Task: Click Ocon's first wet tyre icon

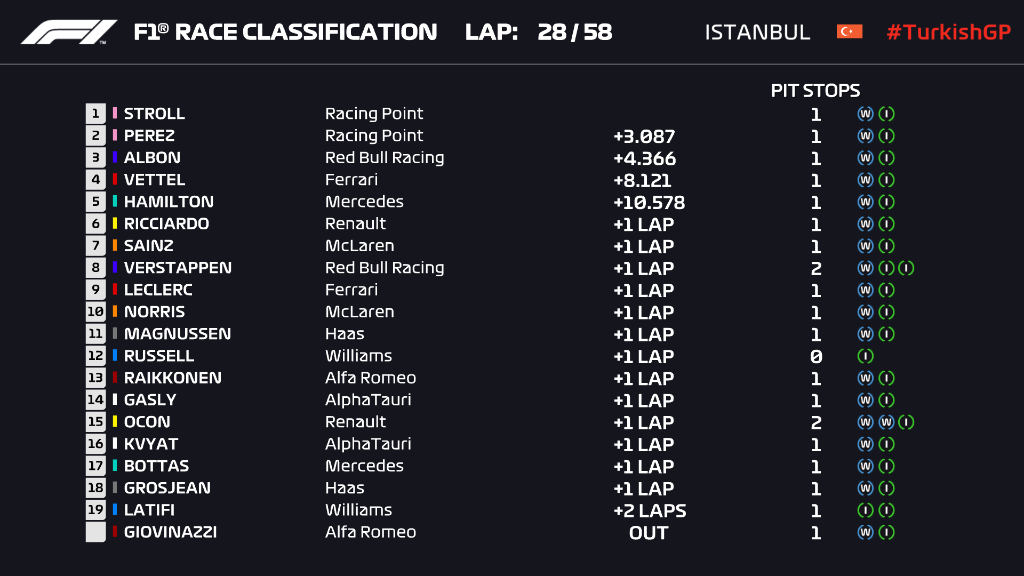Action: 865,422
